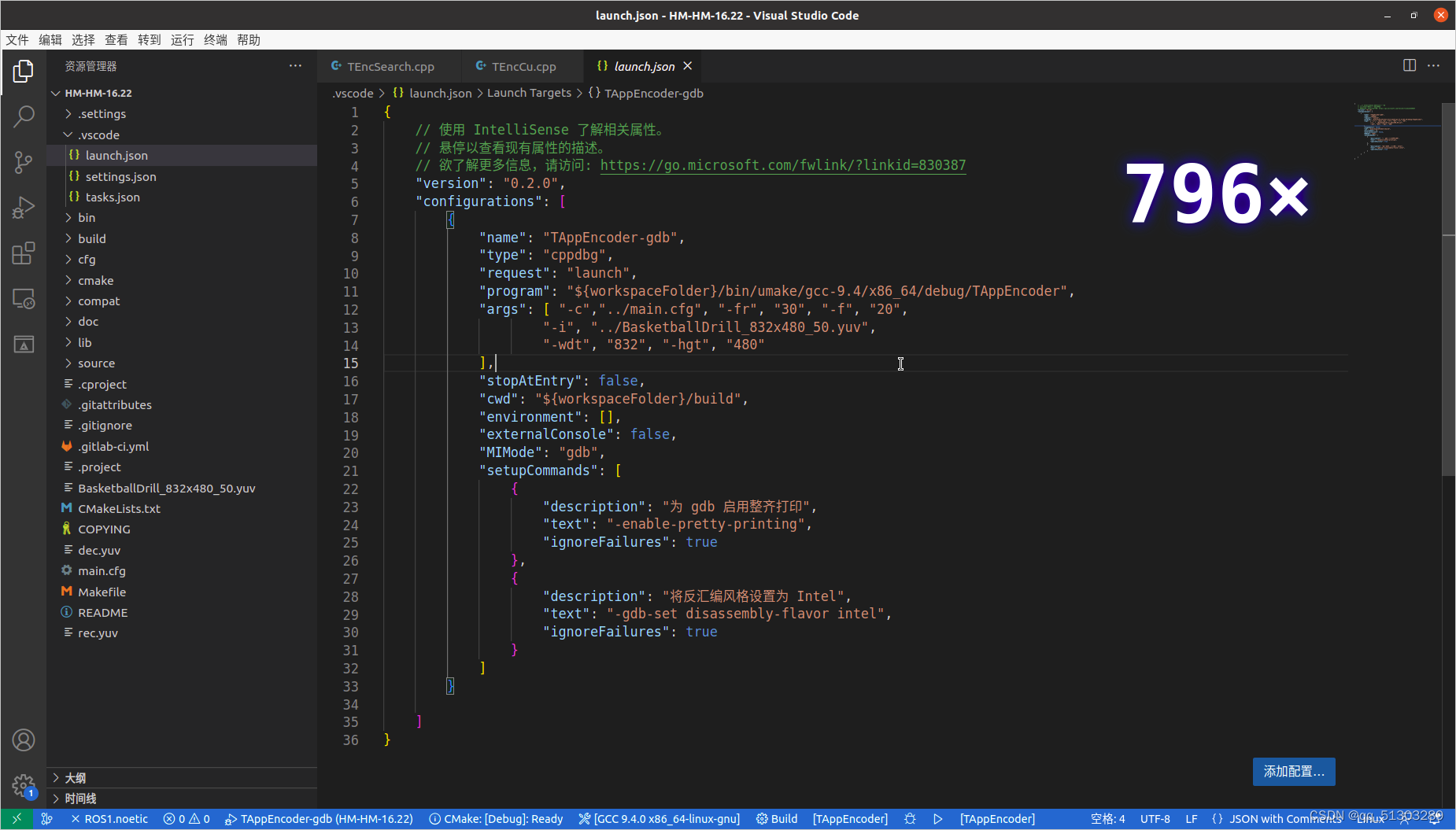Change the UTF-8 encoding status item
This screenshot has height=830, width=1456.
pyautogui.click(x=1155, y=819)
